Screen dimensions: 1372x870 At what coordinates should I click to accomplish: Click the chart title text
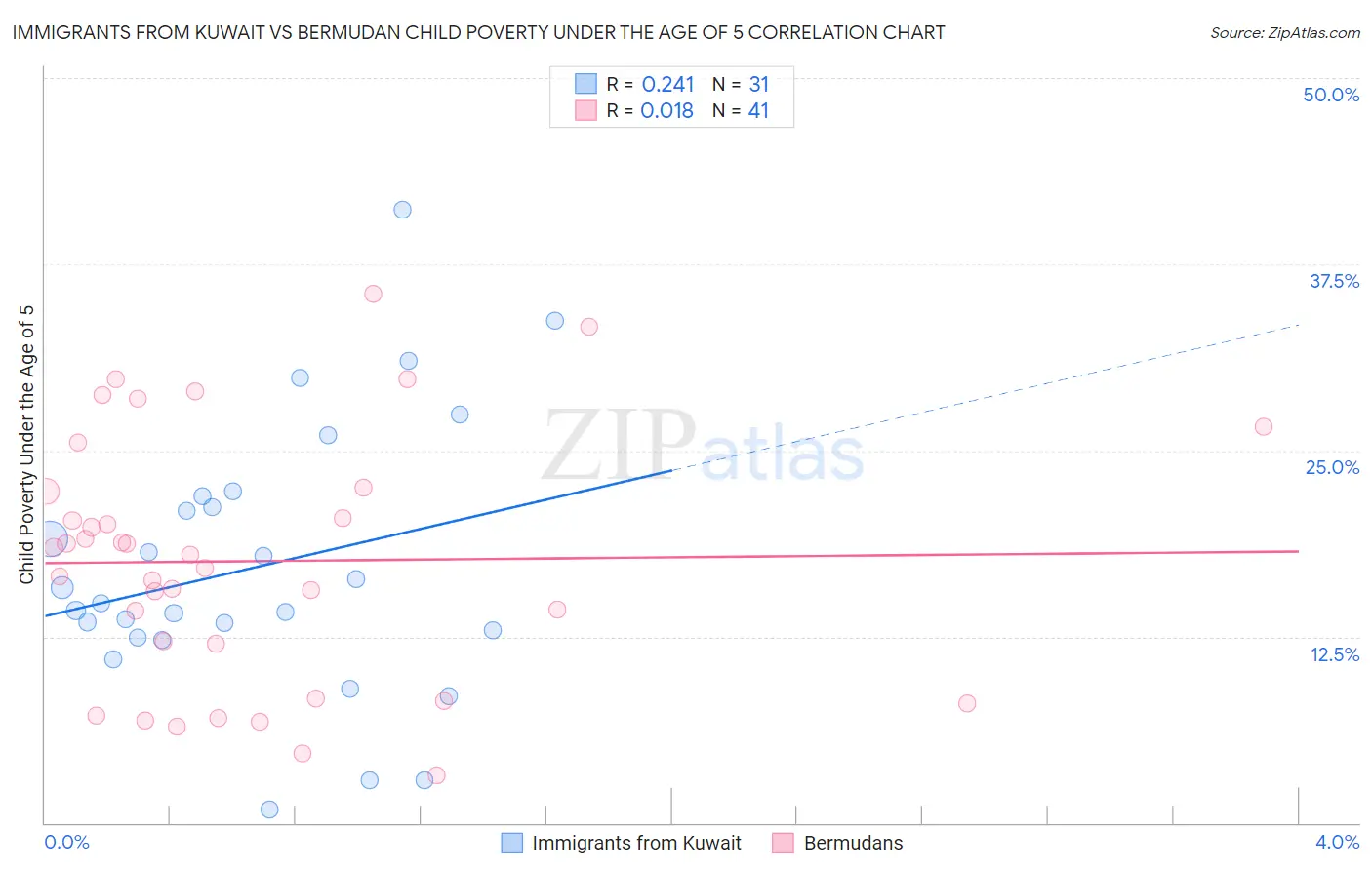point(478,32)
